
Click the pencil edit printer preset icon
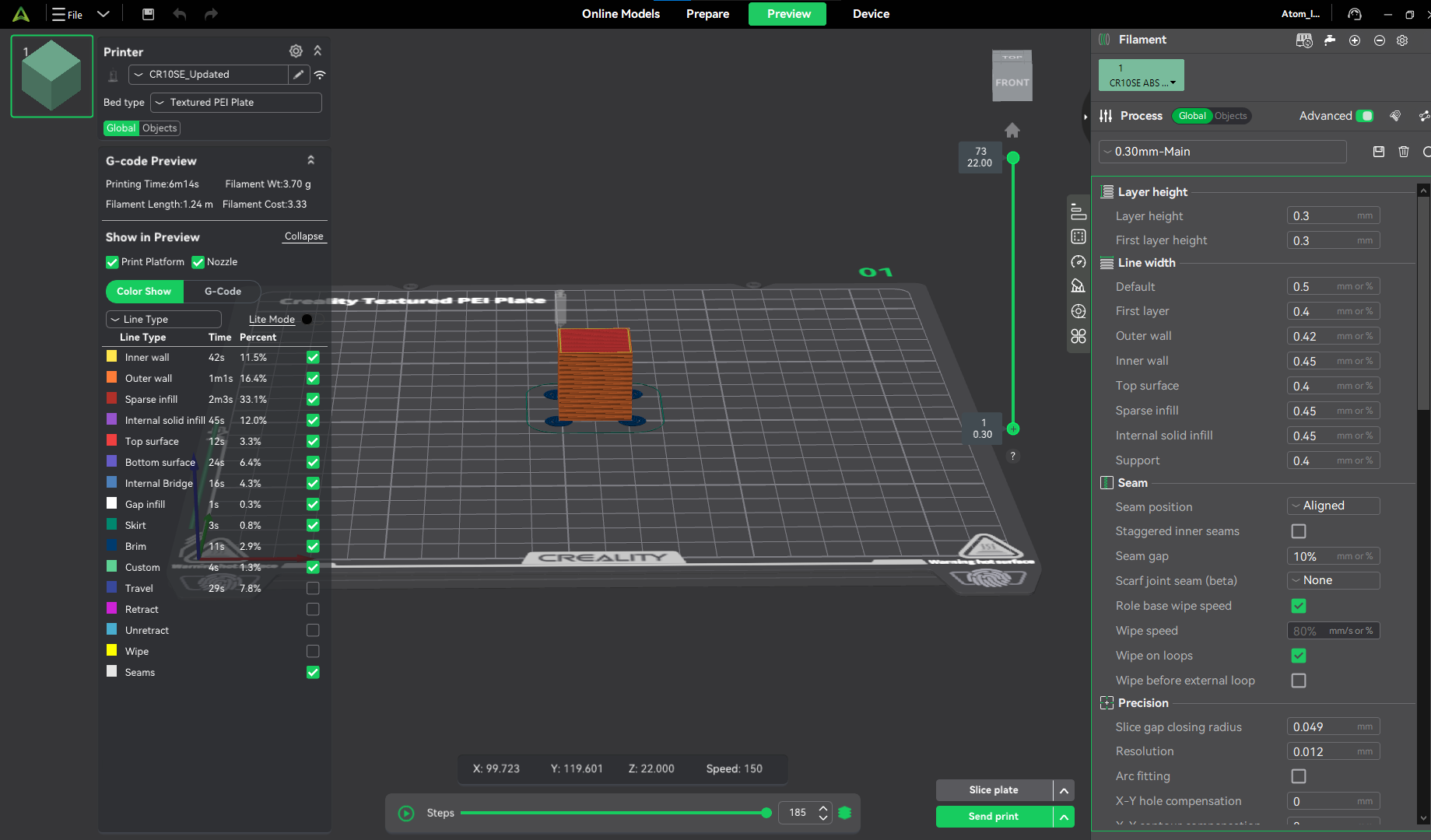tap(299, 75)
